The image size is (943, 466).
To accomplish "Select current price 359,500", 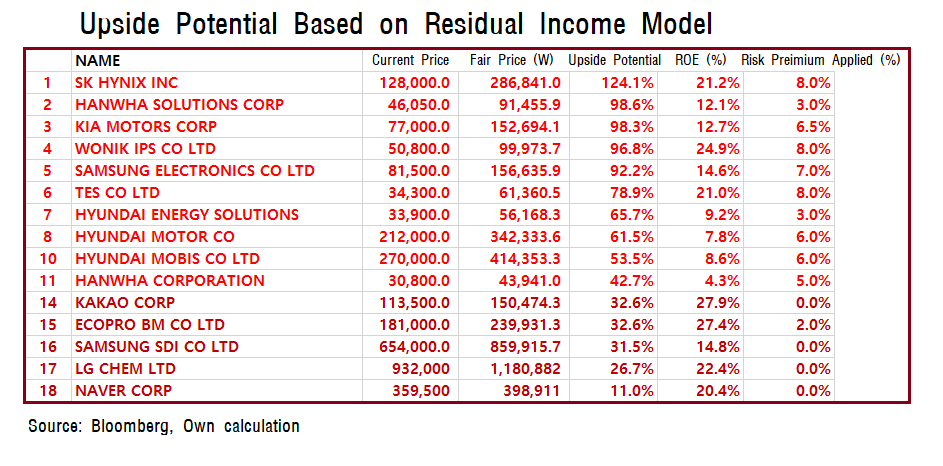I will coord(421,391).
